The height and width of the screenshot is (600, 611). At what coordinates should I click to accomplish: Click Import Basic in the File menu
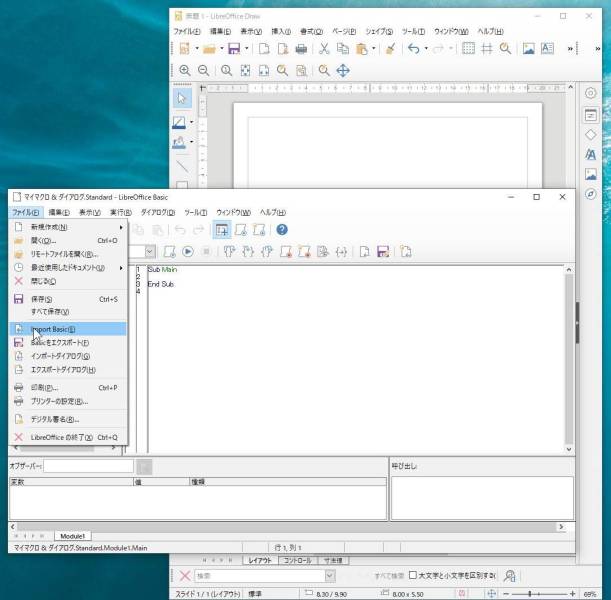click(x=68, y=329)
